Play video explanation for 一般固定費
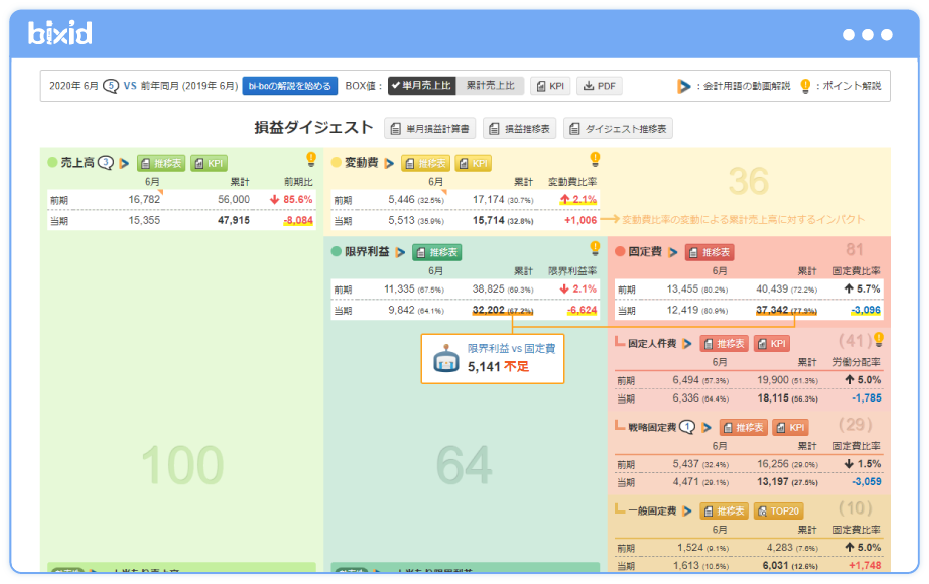This screenshot has height=584, width=929. tap(687, 511)
